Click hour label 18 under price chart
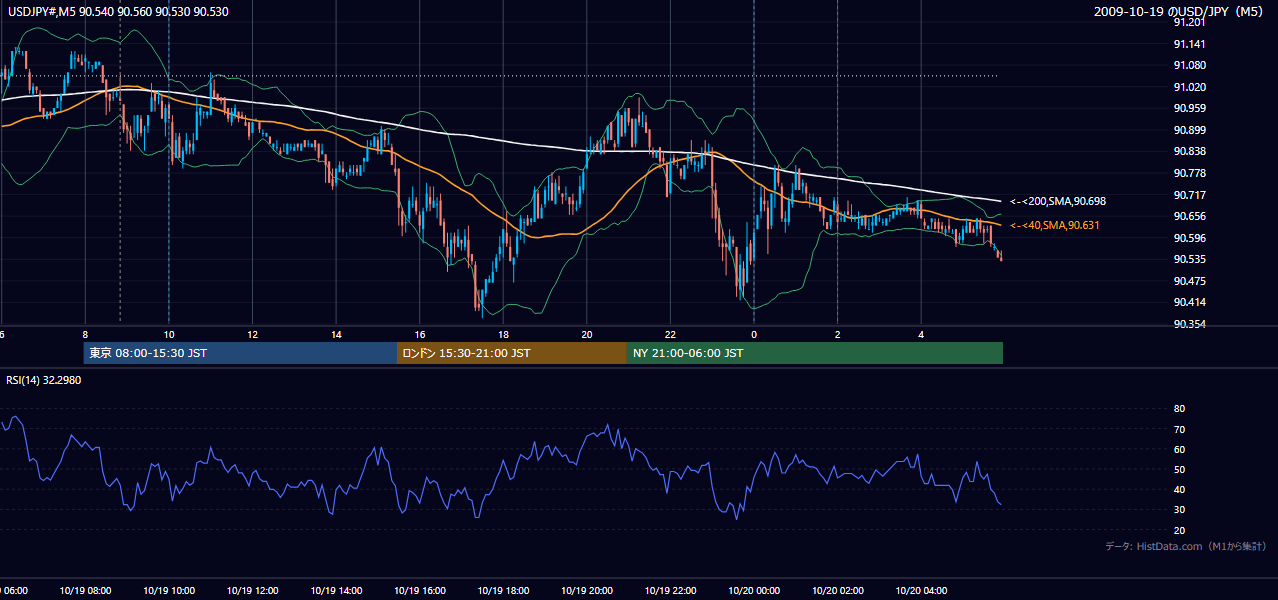 point(503,335)
